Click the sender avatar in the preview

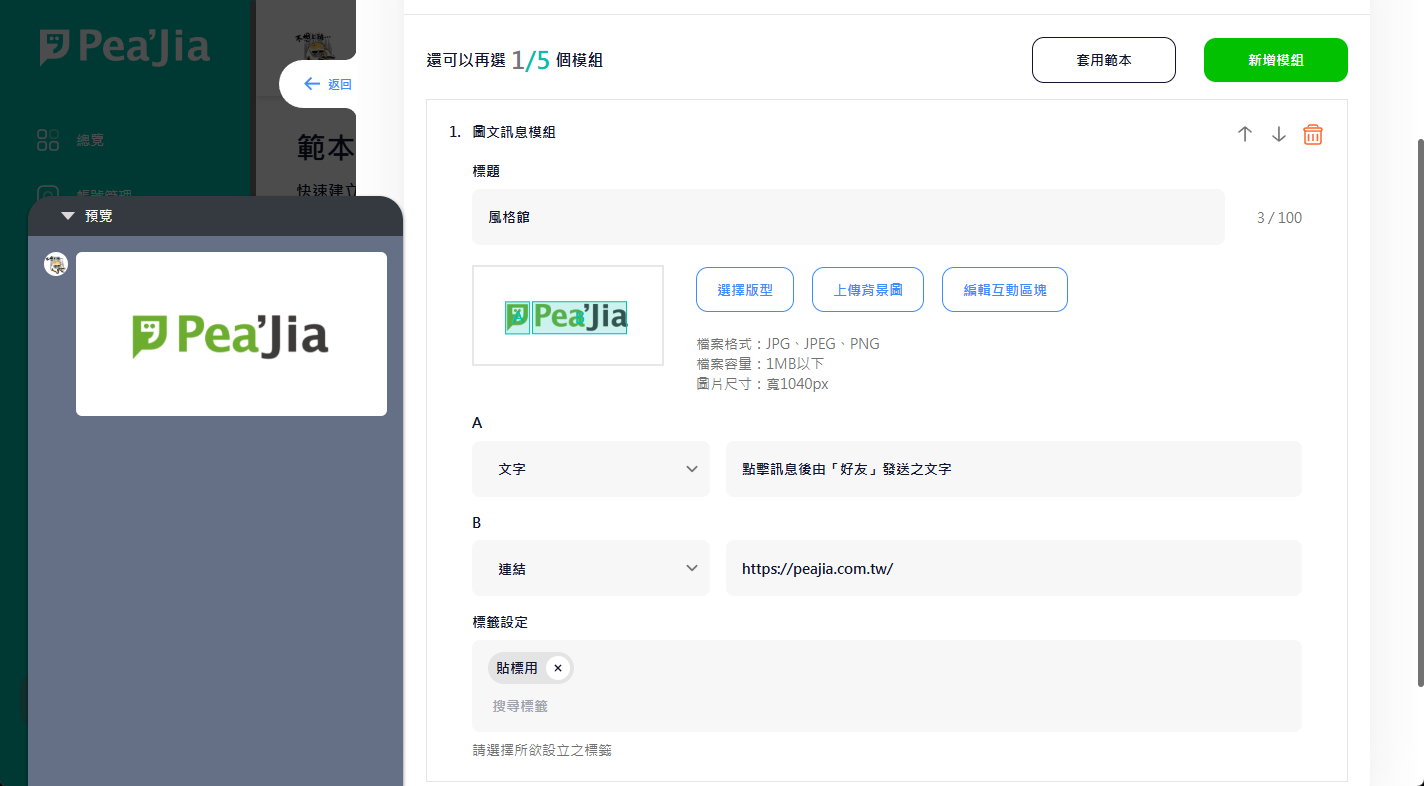(56, 264)
